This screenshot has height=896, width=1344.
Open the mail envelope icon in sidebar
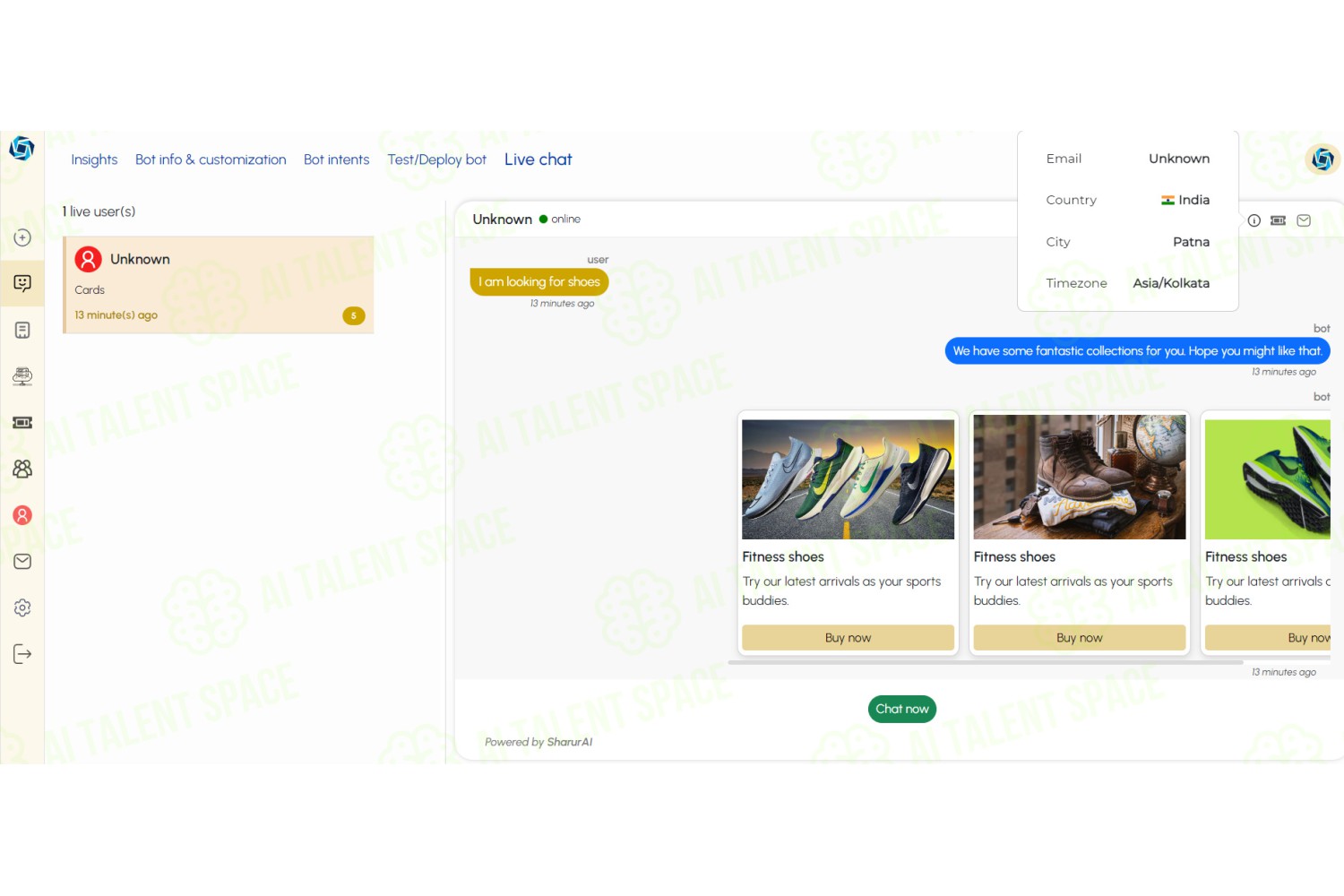pyautogui.click(x=22, y=562)
